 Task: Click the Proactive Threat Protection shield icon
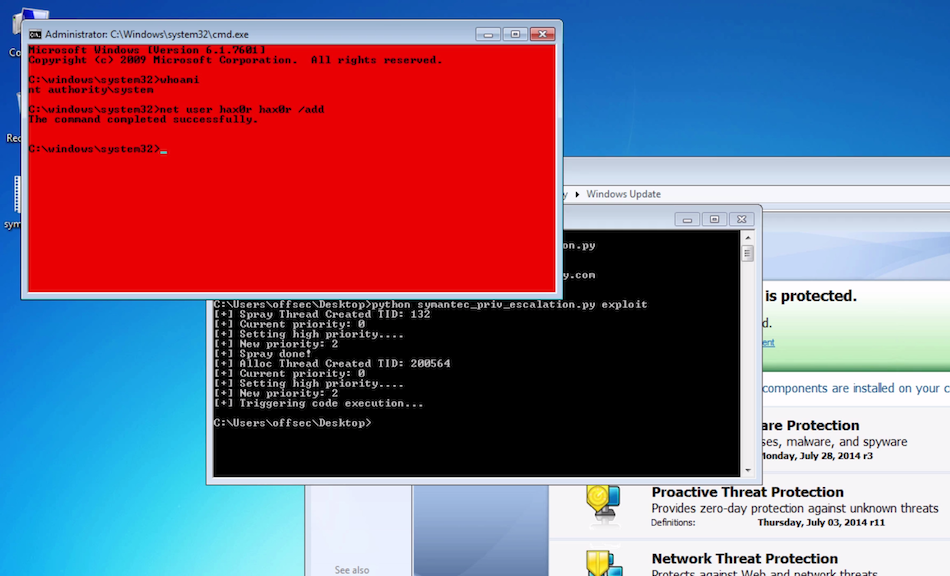(x=603, y=504)
